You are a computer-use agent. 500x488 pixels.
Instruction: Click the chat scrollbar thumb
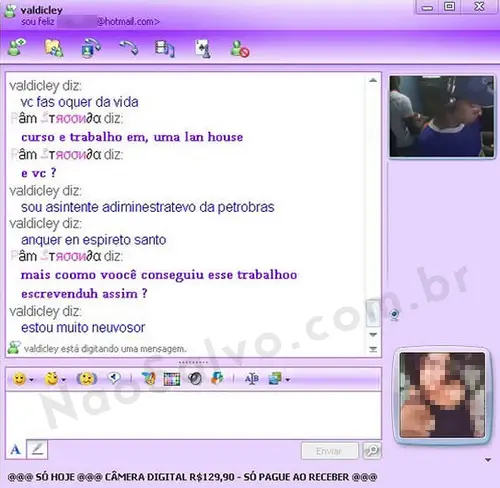(x=373, y=313)
